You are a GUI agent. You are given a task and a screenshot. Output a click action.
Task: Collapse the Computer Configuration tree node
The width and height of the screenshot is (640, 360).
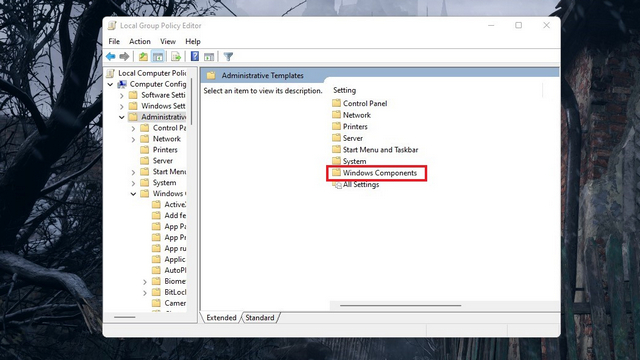[x=110, y=84]
